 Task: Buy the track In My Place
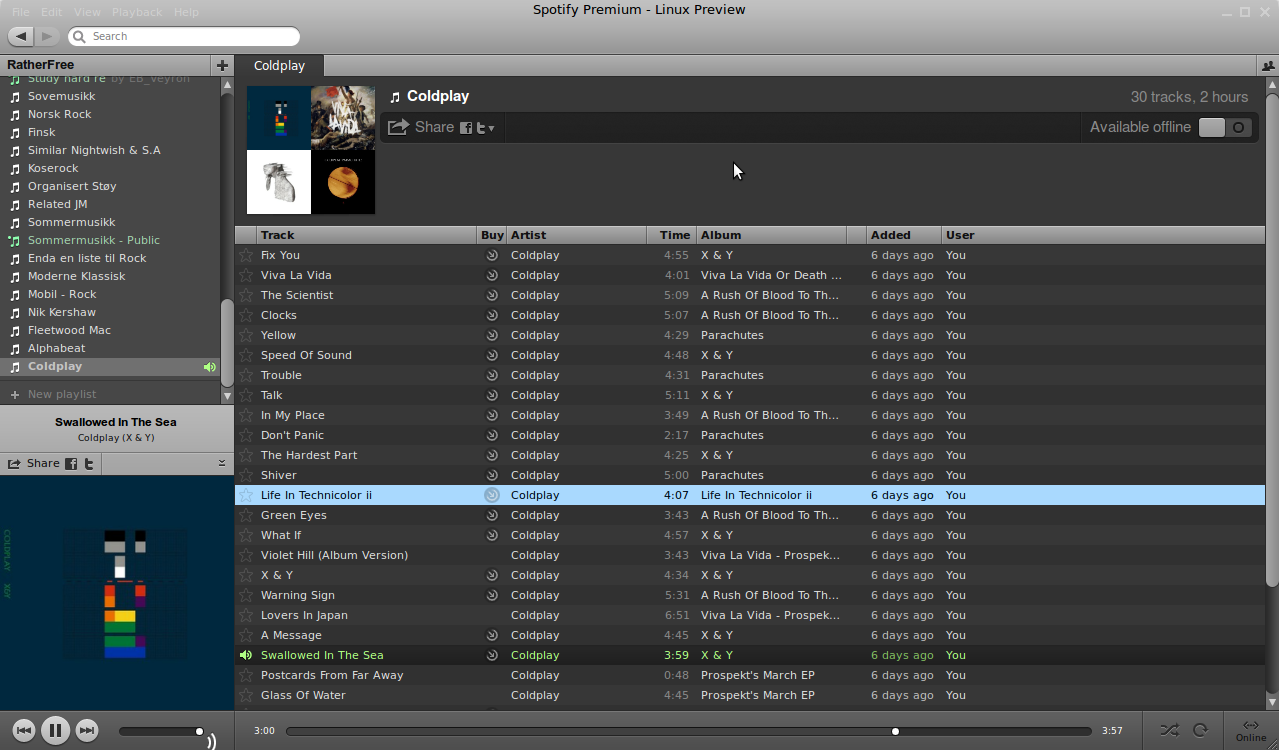pyautogui.click(x=491, y=415)
